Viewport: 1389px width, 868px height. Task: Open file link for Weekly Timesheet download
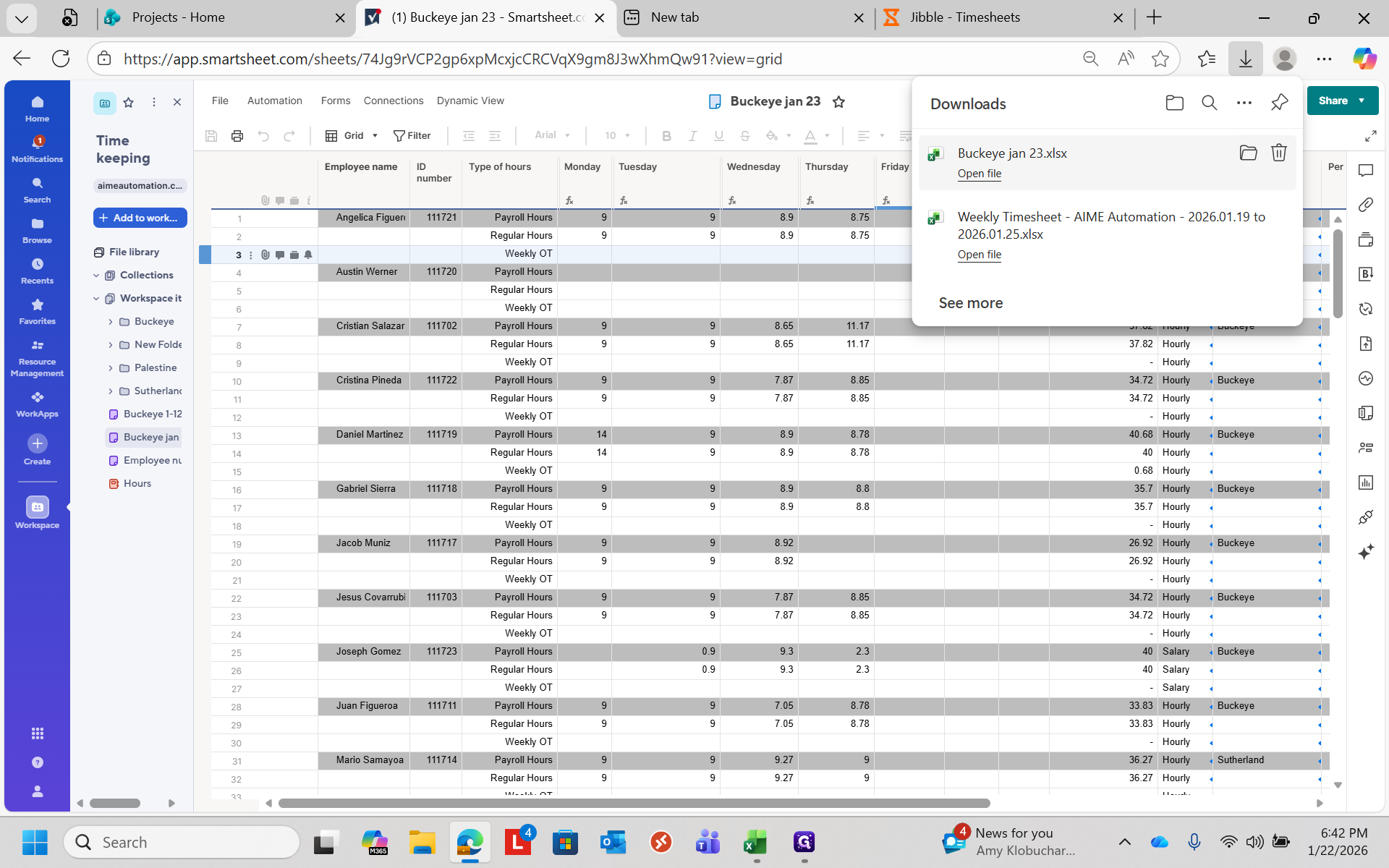coord(979,255)
